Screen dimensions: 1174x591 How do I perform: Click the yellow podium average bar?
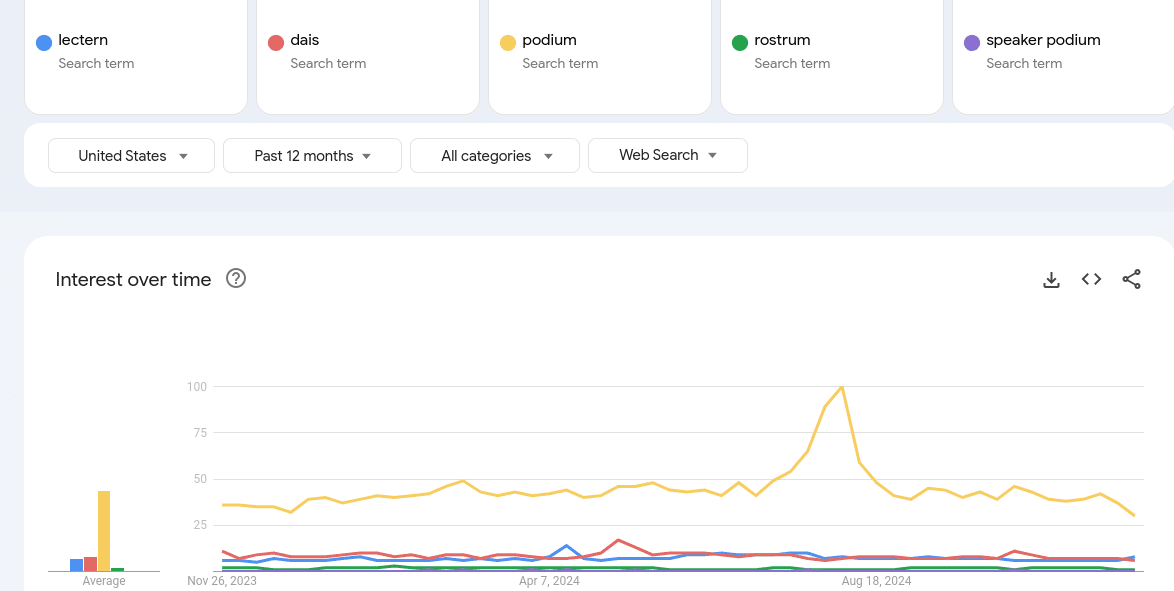click(104, 530)
